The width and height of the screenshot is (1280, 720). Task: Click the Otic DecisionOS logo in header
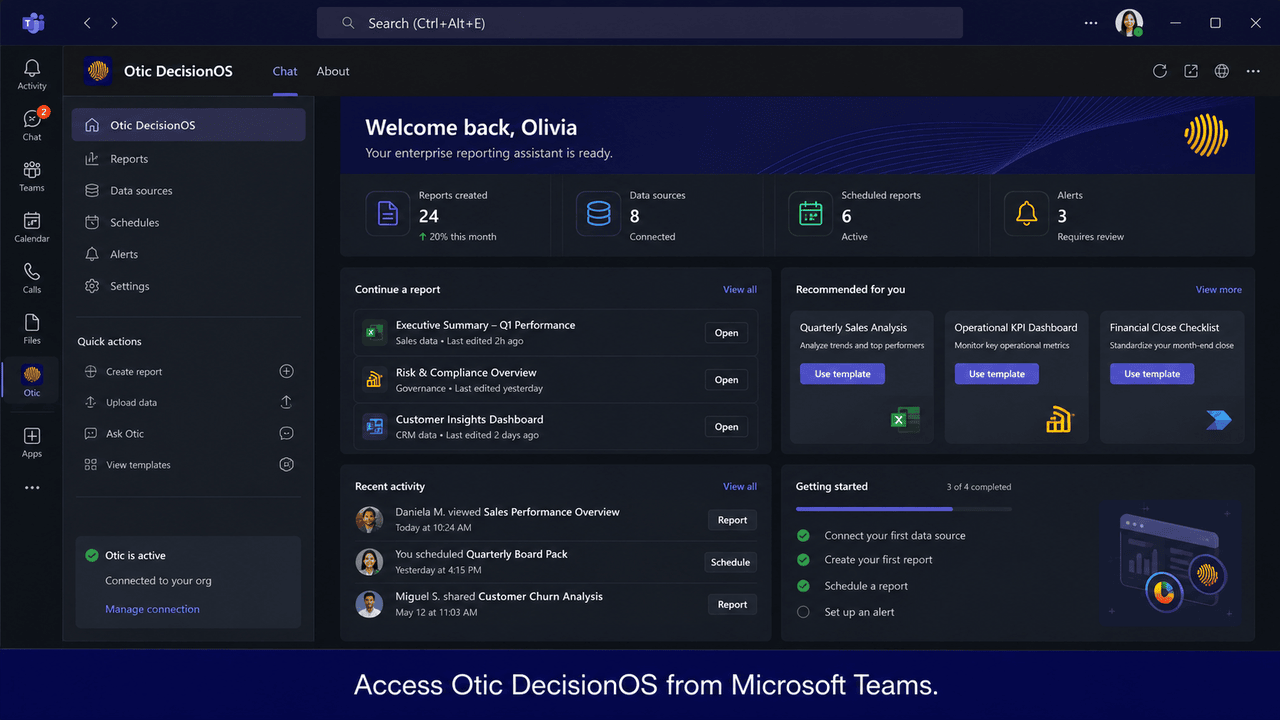[98, 71]
